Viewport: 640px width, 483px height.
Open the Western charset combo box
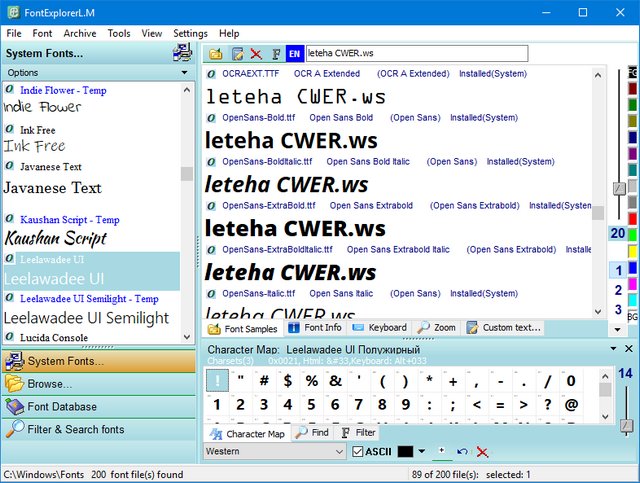point(275,452)
